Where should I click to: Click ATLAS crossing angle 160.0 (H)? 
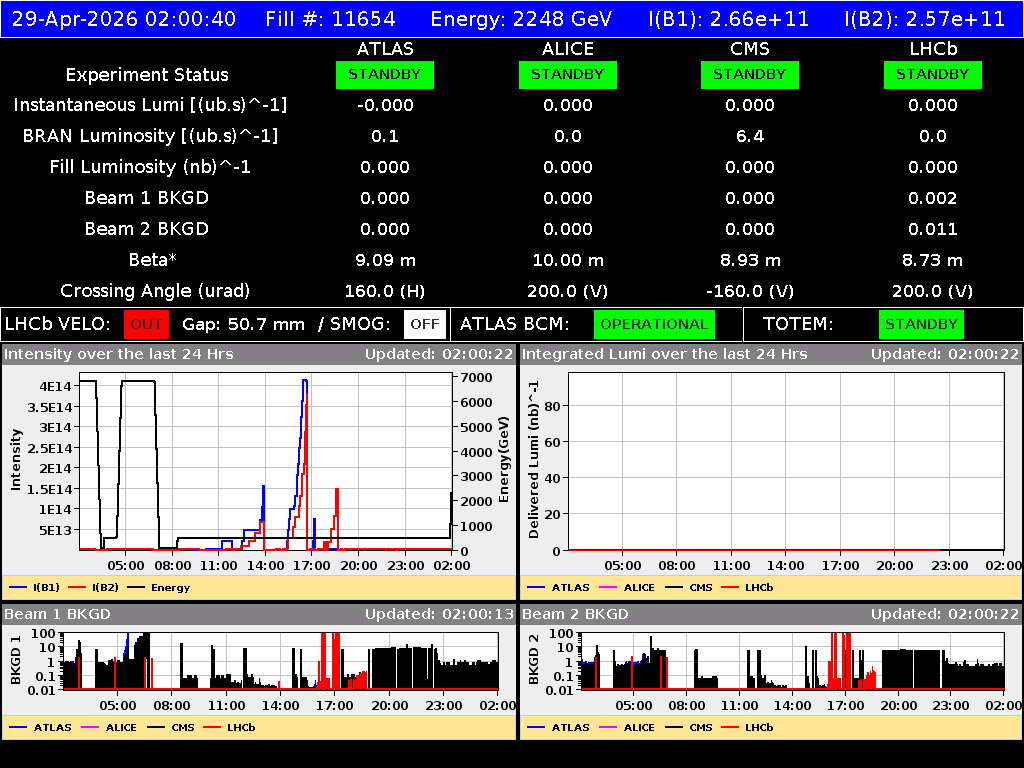coord(385,291)
